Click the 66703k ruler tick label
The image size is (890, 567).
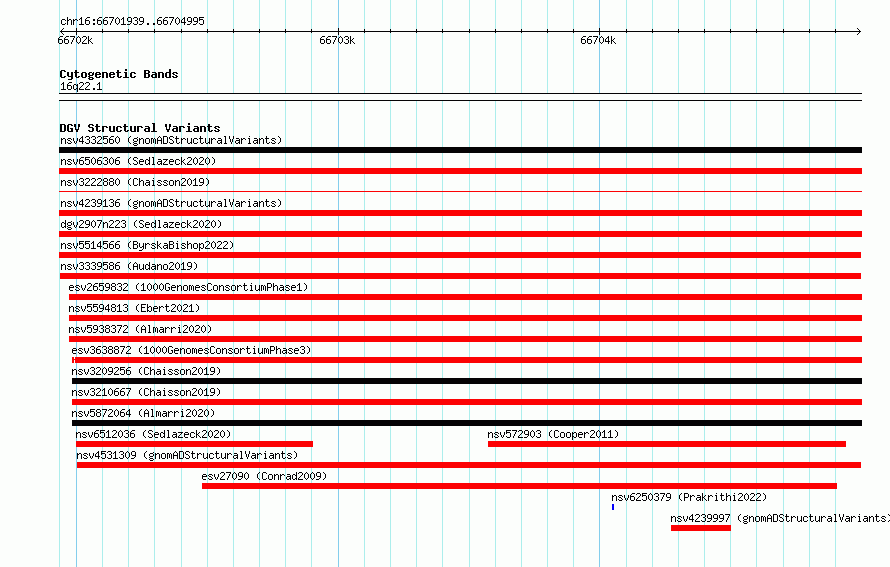337,40
